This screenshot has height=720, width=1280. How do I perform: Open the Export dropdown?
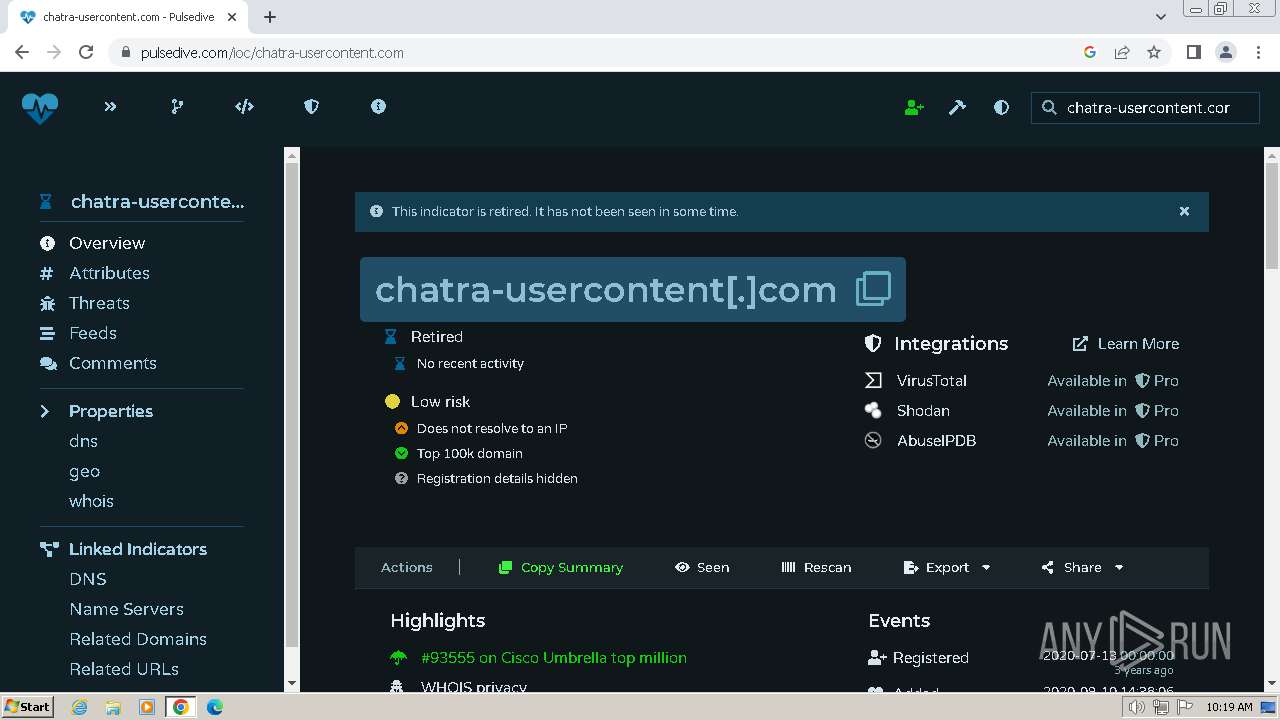click(947, 567)
